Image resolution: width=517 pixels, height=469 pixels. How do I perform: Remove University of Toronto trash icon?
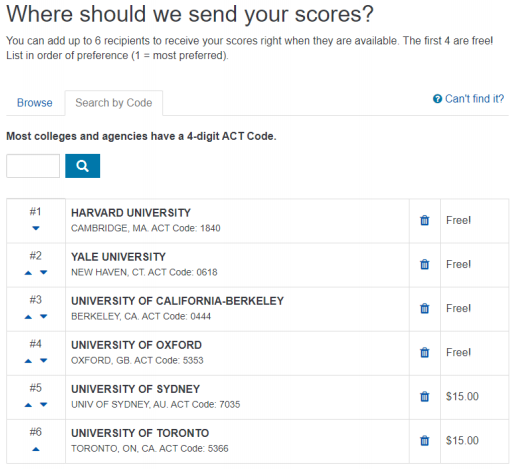(x=424, y=441)
